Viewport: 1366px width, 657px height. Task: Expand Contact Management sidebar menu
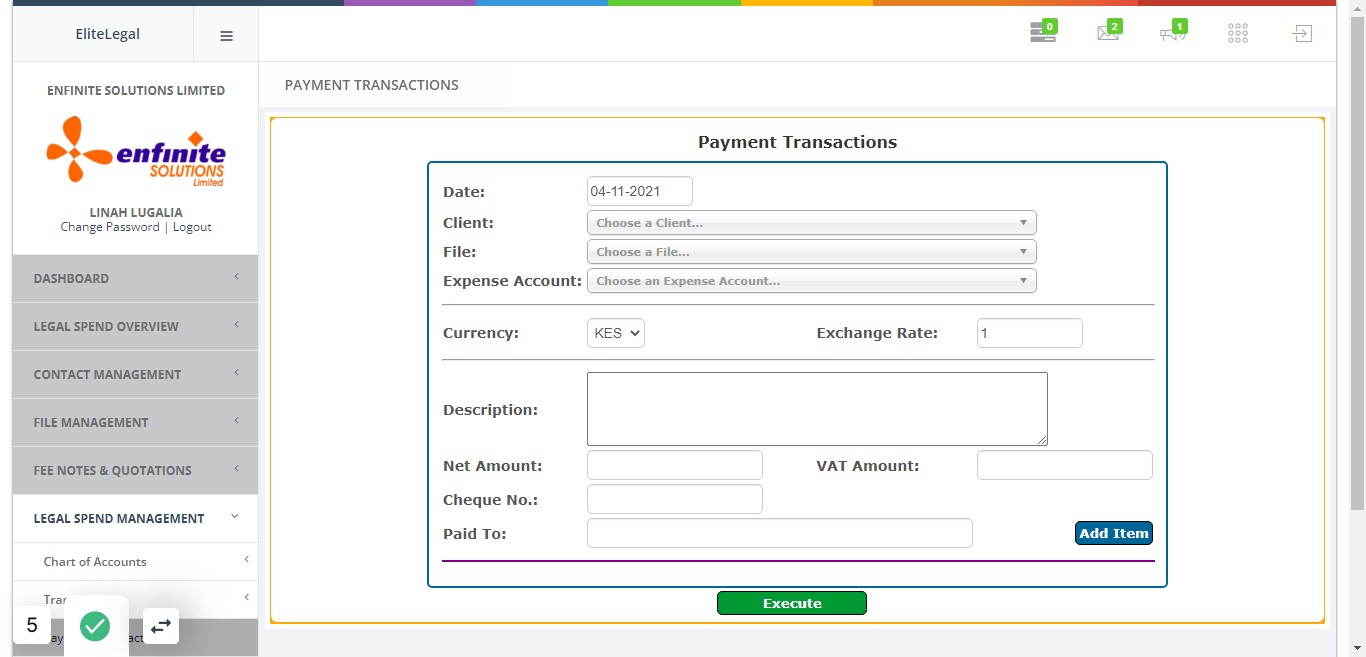(x=135, y=374)
